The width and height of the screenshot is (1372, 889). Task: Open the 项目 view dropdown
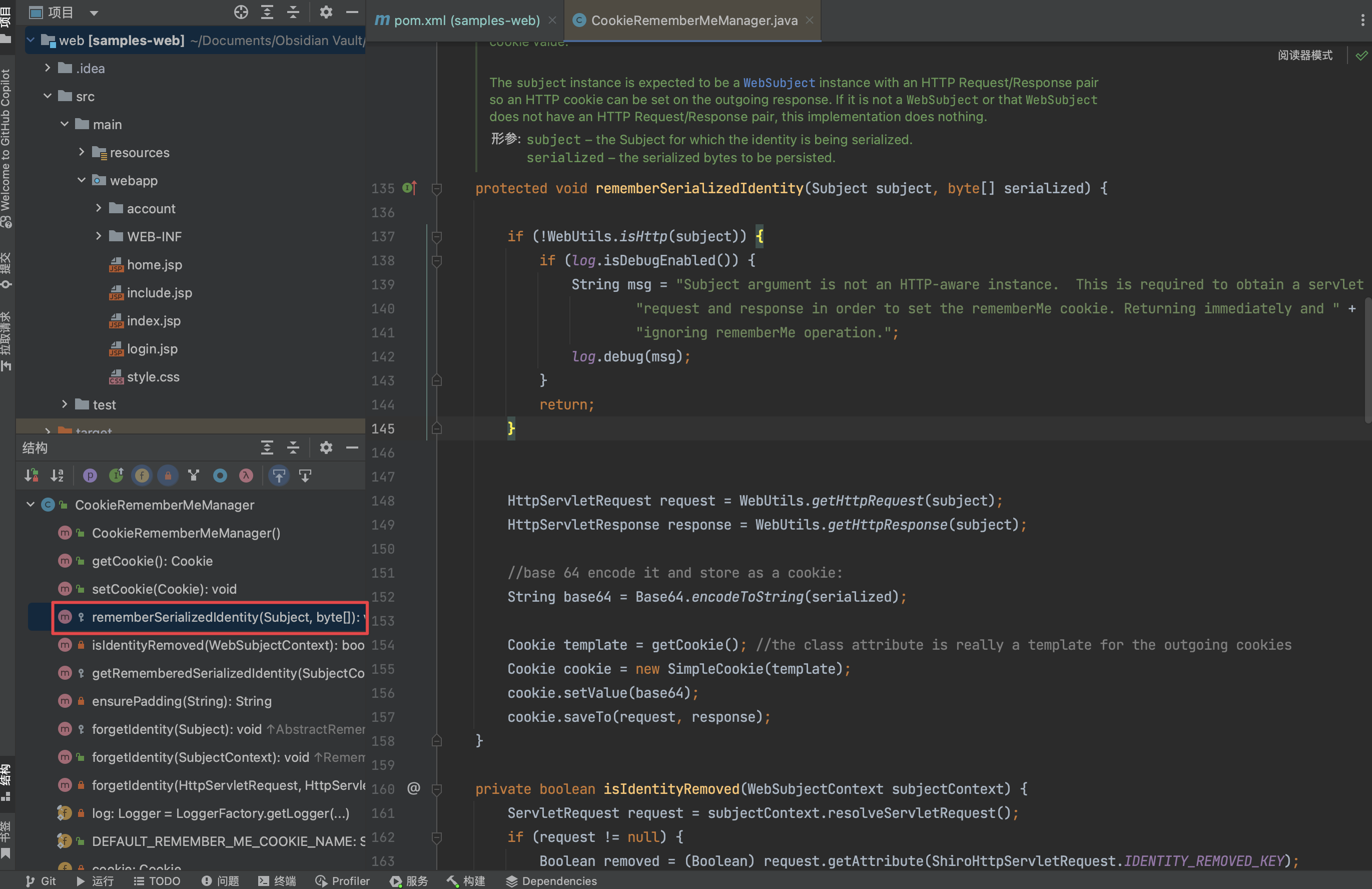[x=94, y=13]
